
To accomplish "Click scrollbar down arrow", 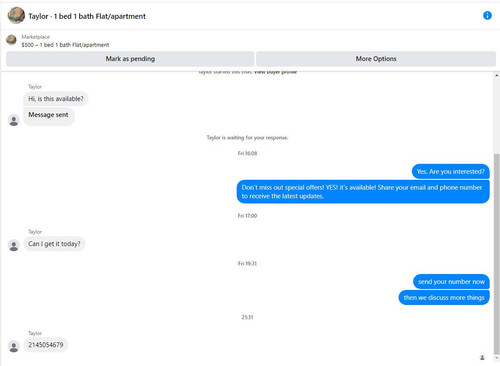I will point(497,358).
